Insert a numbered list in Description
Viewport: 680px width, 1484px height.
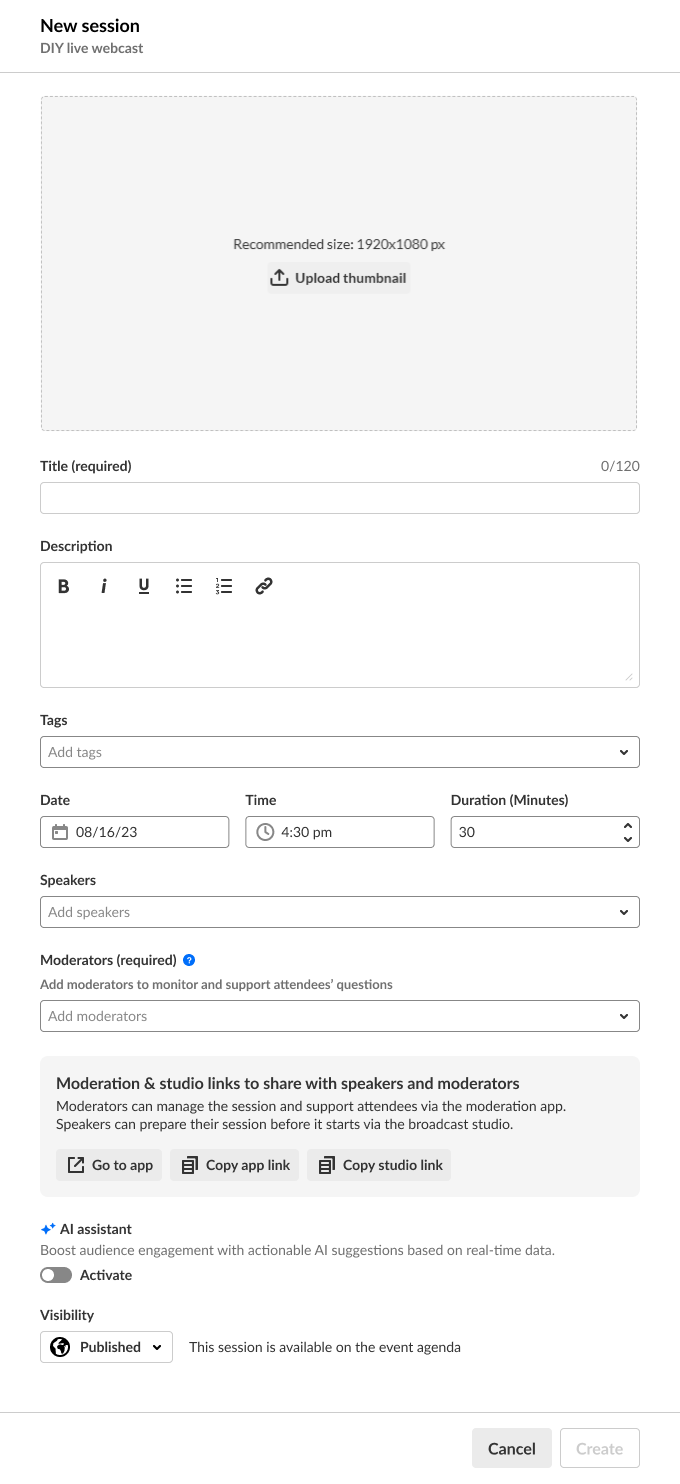[x=224, y=587]
